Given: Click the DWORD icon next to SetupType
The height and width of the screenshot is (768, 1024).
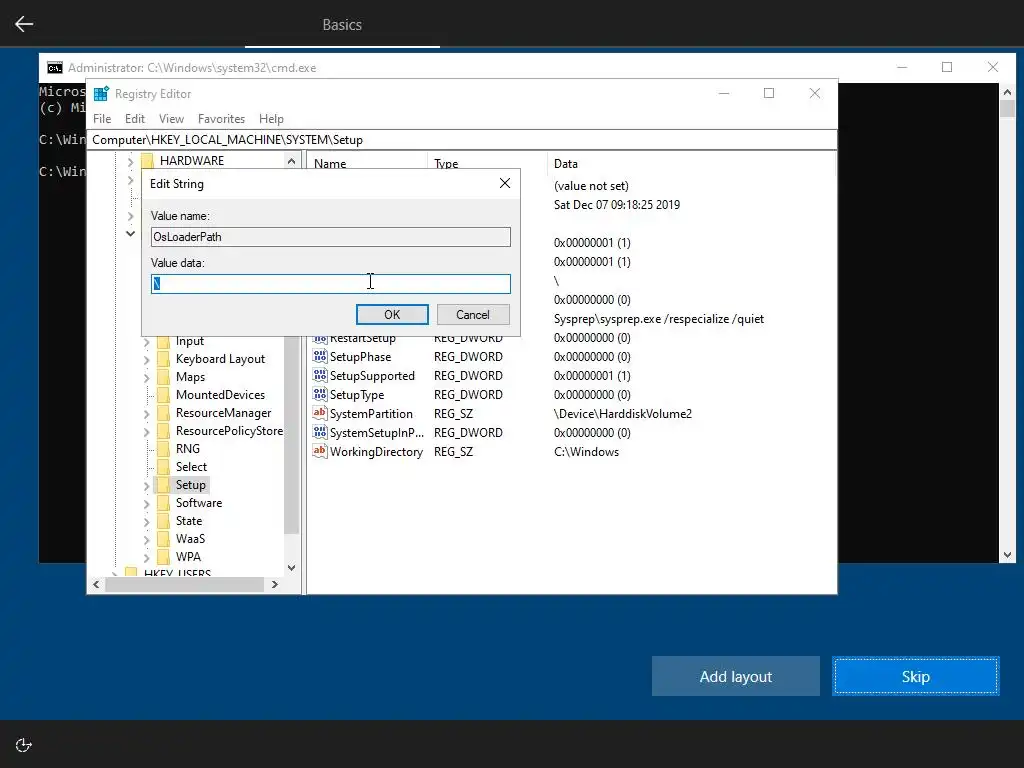Looking at the screenshot, I should 319,394.
